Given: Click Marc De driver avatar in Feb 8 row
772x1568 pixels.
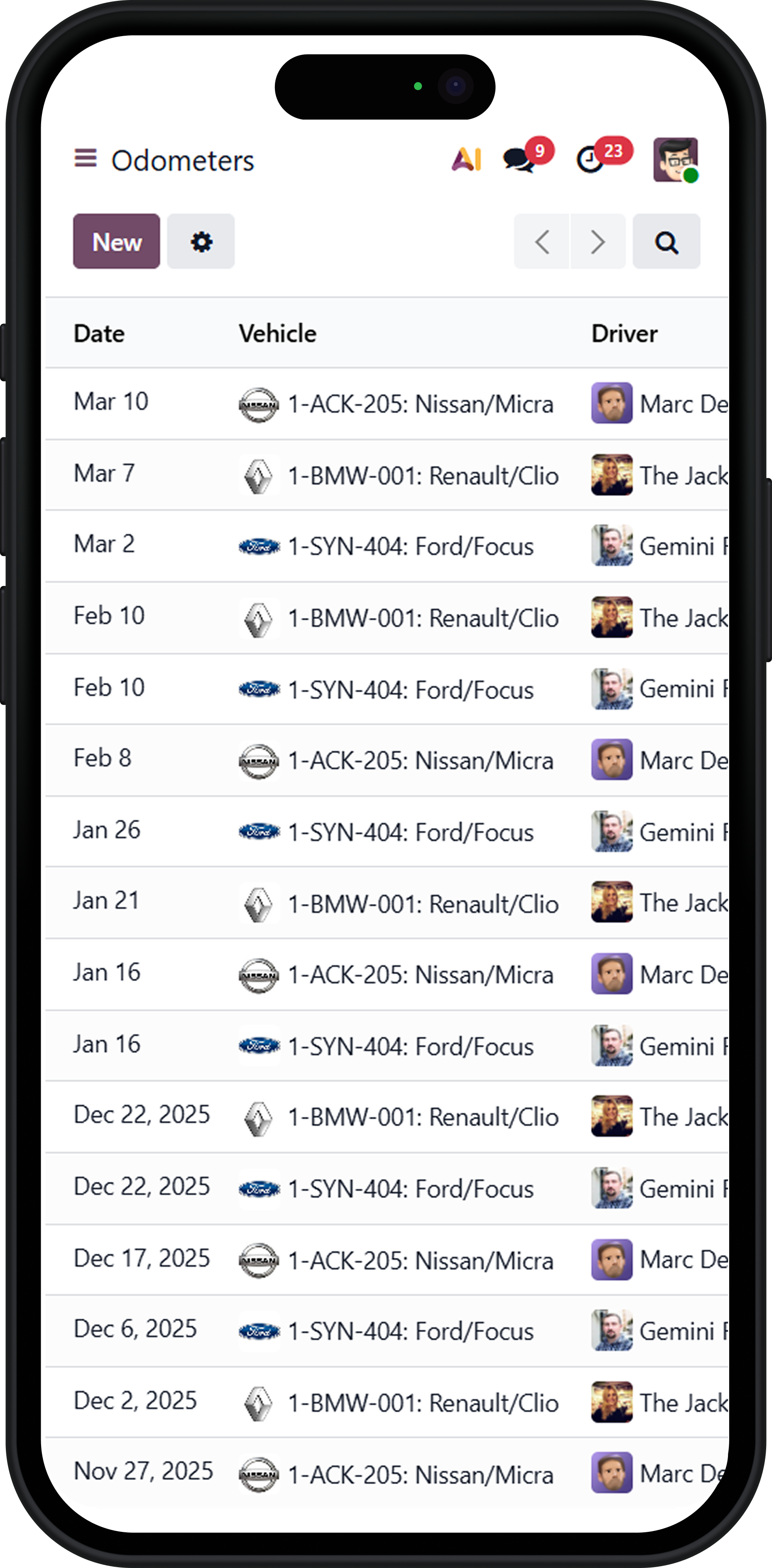Looking at the screenshot, I should [612, 759].
